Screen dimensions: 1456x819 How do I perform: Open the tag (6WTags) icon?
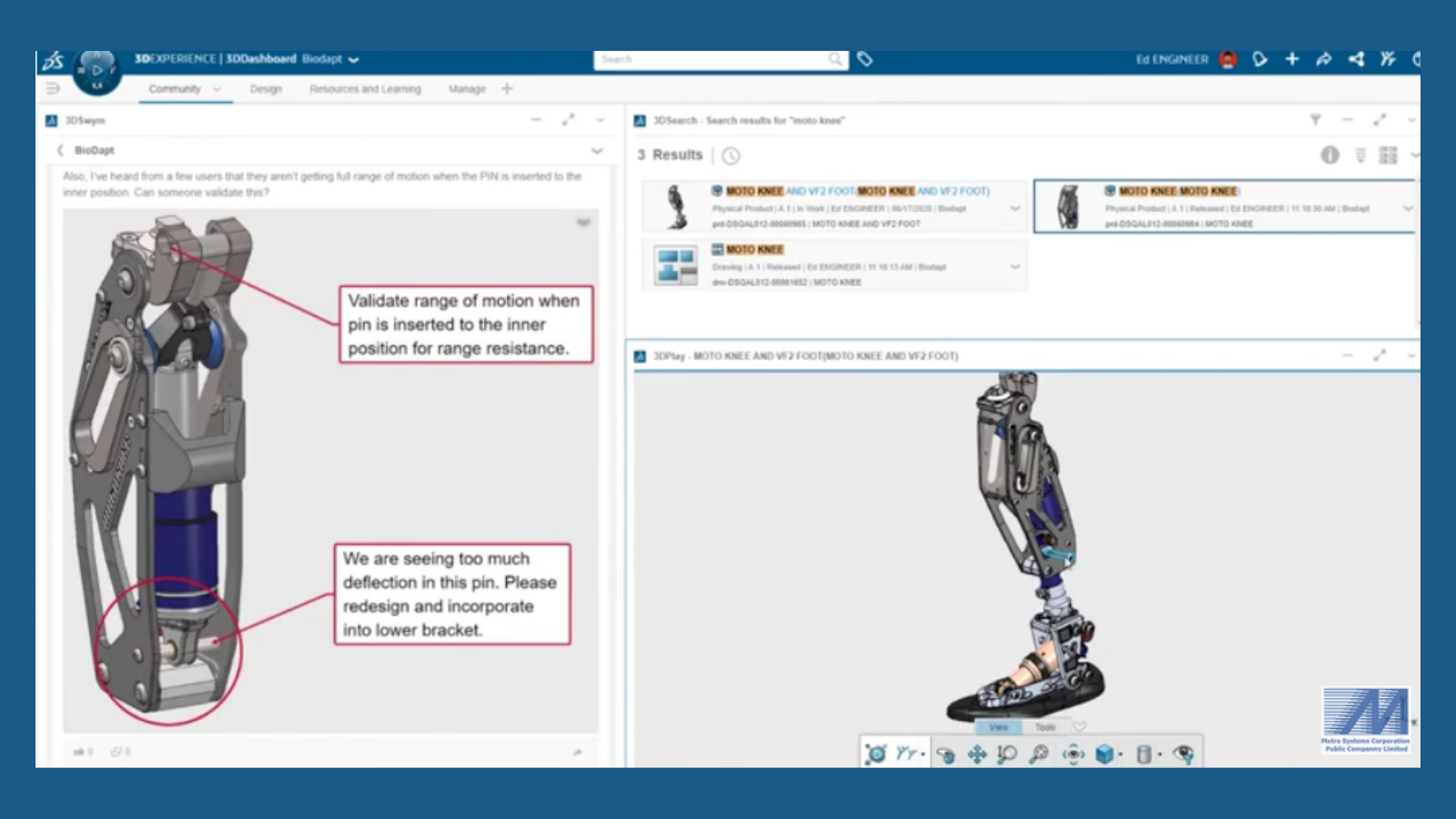(x=864, y=59)
